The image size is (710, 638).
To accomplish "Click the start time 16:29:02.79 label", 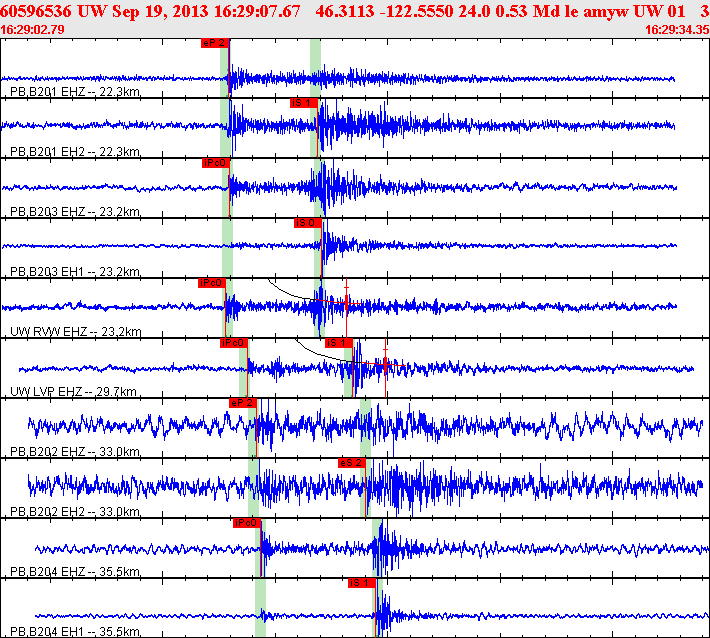I will click(34, 30).
